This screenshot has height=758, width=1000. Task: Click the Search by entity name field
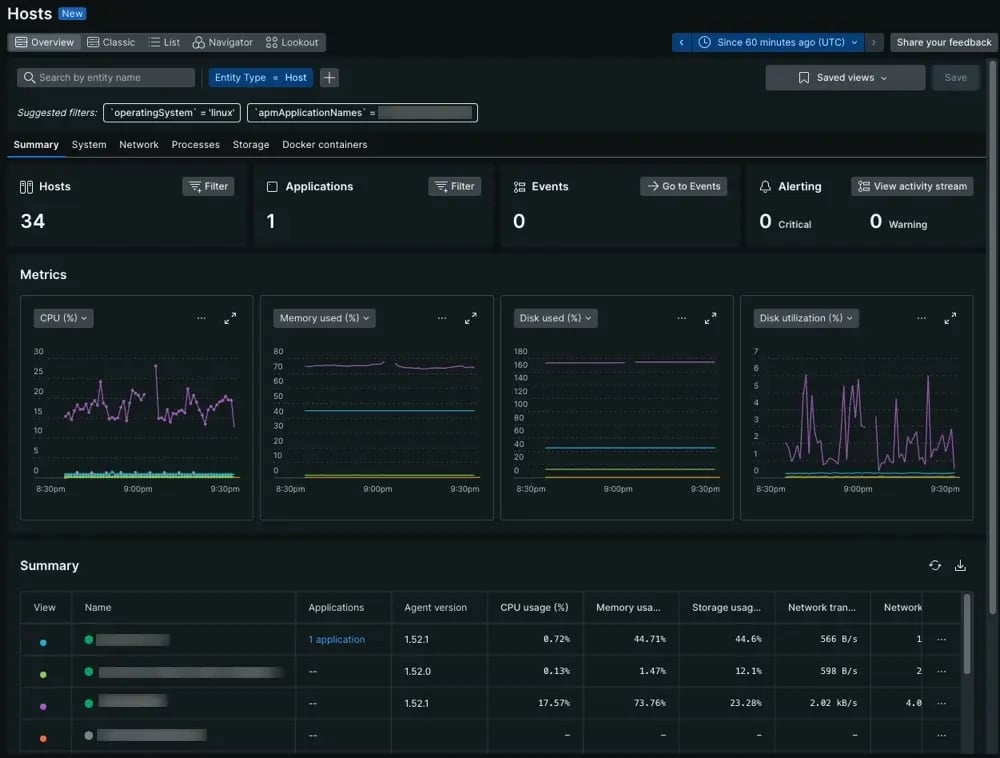coord(105,77)
